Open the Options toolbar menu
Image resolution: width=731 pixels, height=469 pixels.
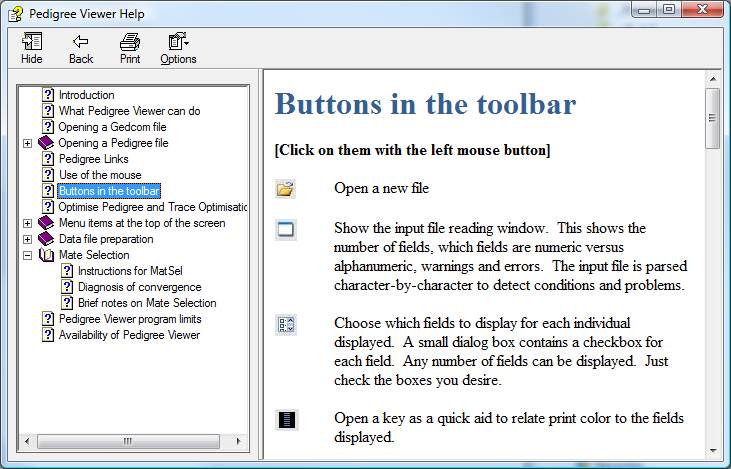[x=178, y=48]
